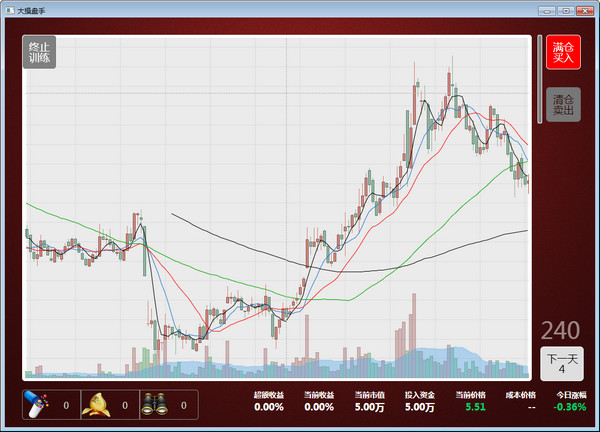The height and width of the screenshot is (432, 600).
Task: Select the binoculars item icon
Action: point(155,405)
